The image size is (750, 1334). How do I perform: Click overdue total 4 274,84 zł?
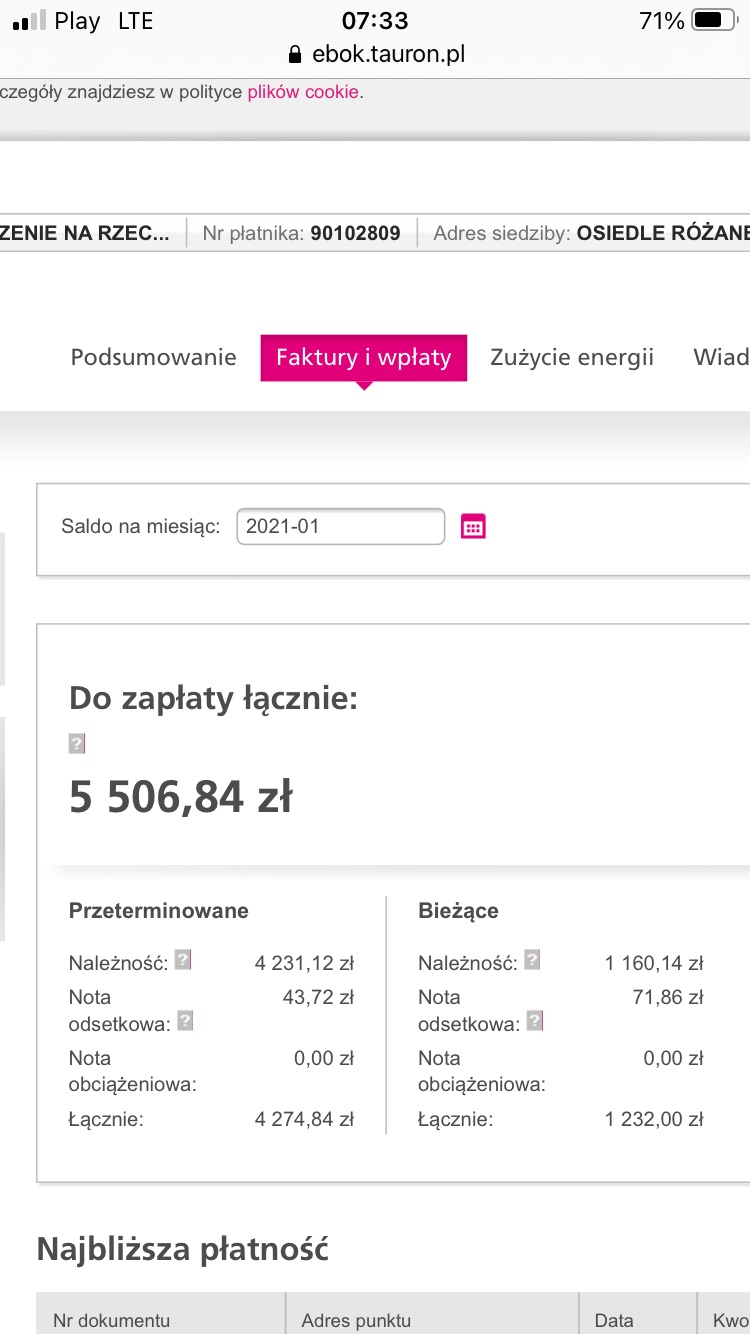(x=304, y=1119)
